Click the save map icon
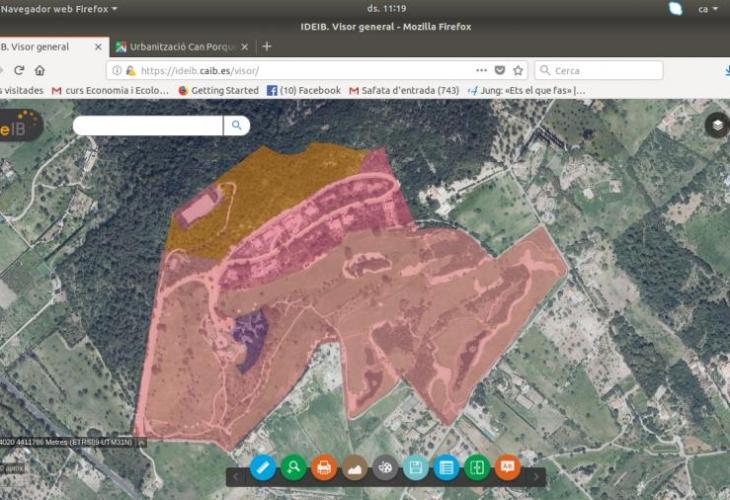The image size is (730, 500). click(415, 467)
